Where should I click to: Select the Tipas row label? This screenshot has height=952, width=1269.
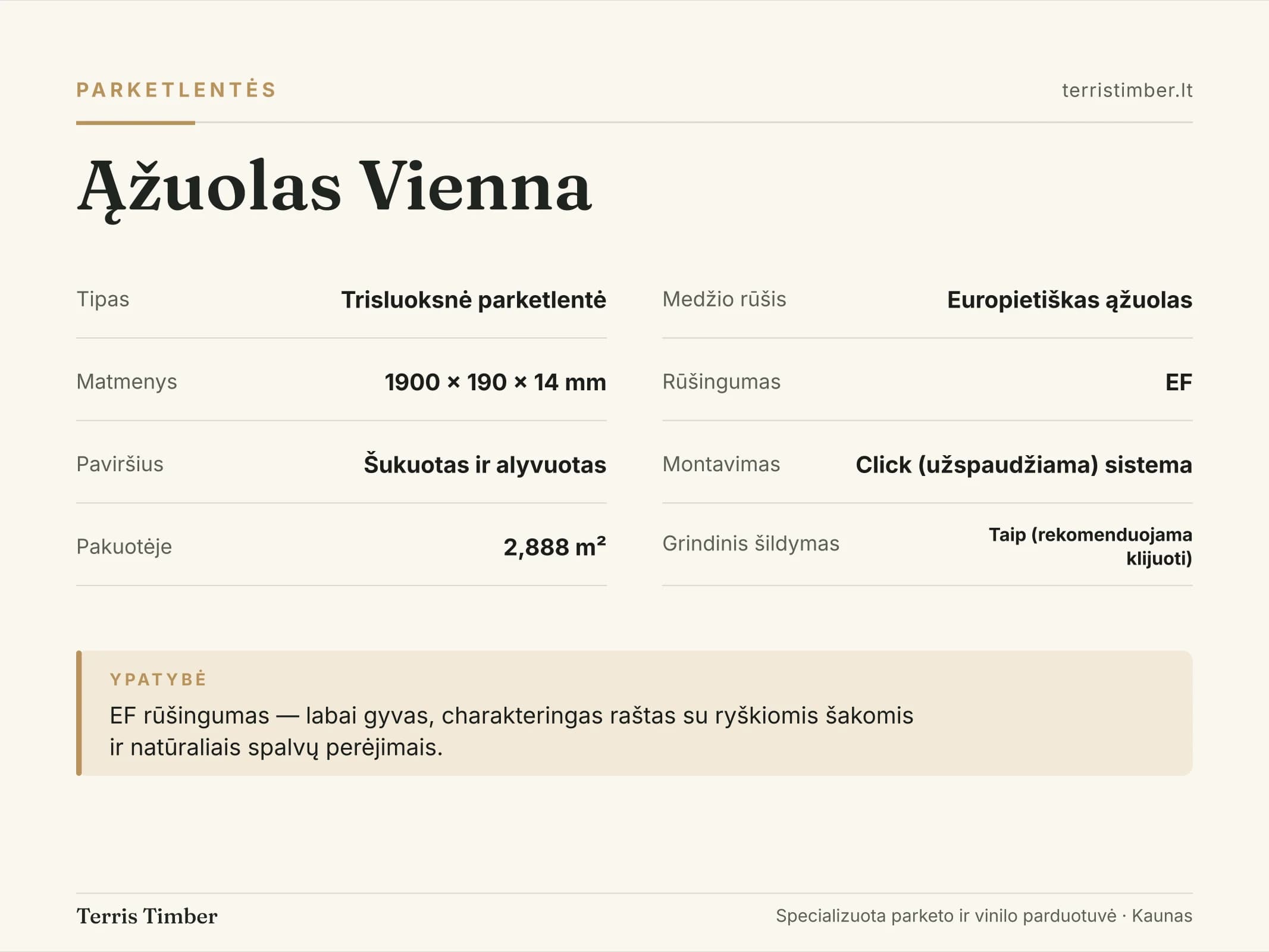[x=103, y=299]
